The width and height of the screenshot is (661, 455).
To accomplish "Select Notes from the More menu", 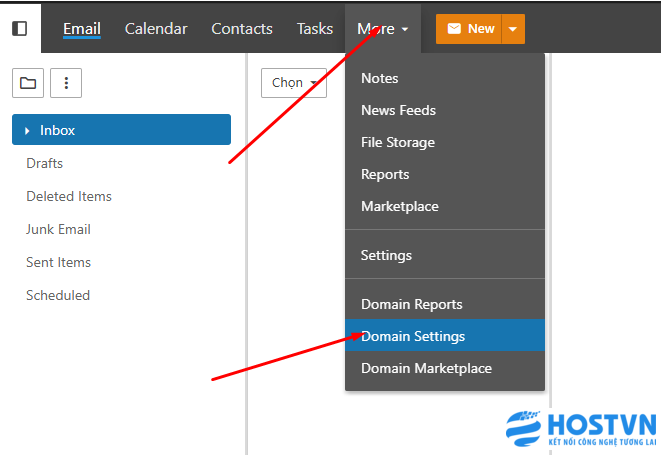I will pyautogui.click(x=380, y=78).
